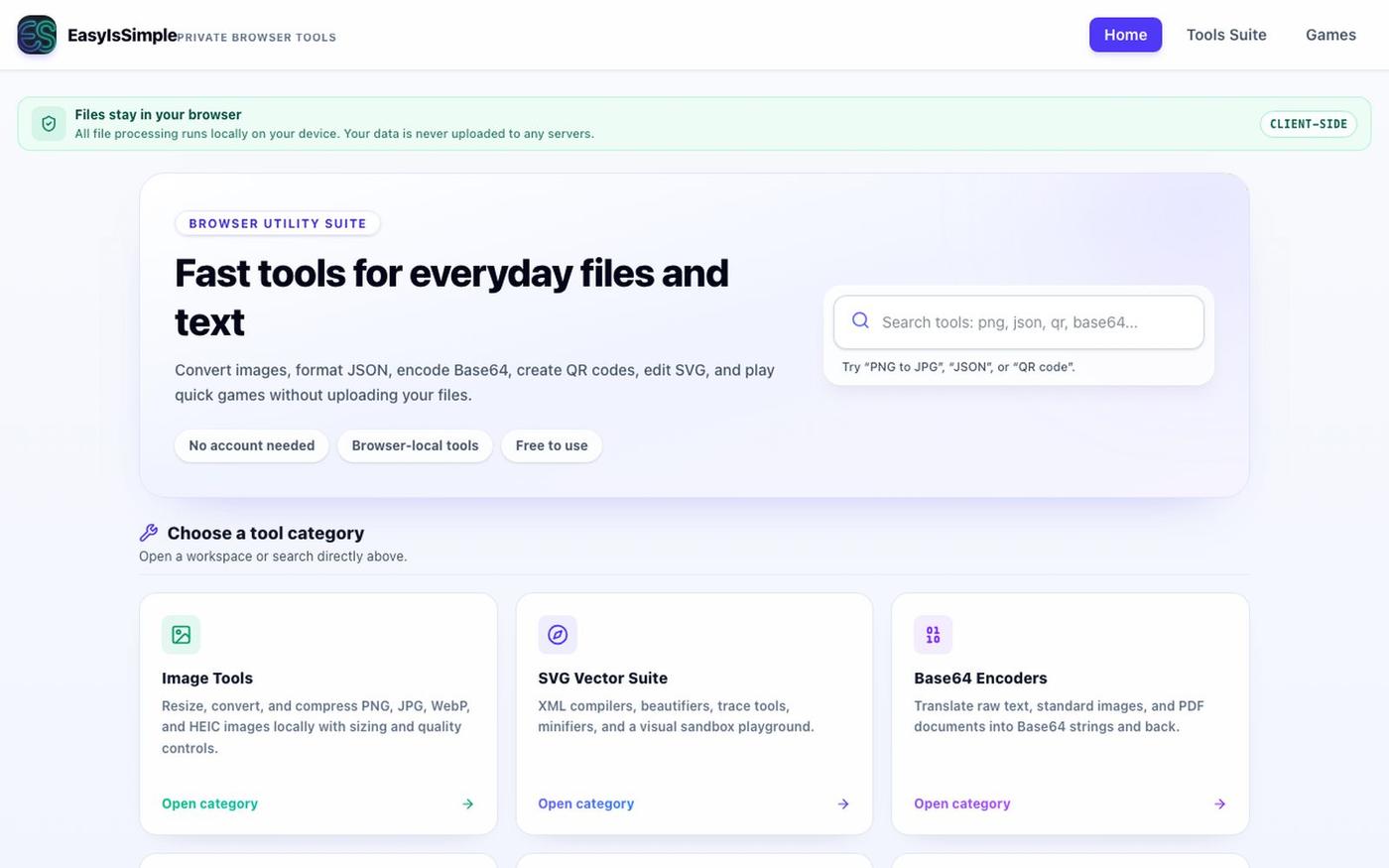Click the Base64 Encoders card title

pos(980,679)
